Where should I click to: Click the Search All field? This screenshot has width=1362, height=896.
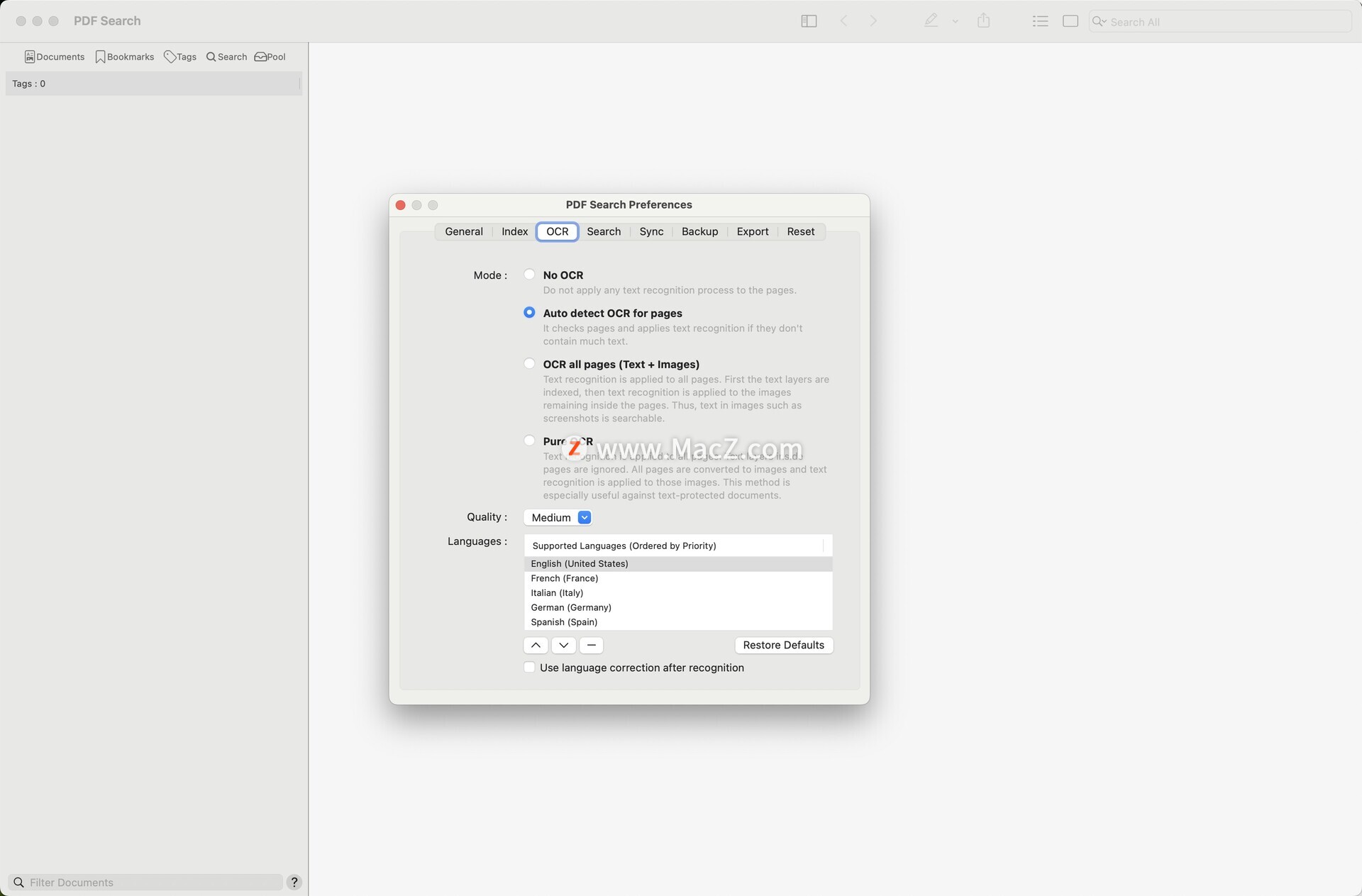(1220, 21)
